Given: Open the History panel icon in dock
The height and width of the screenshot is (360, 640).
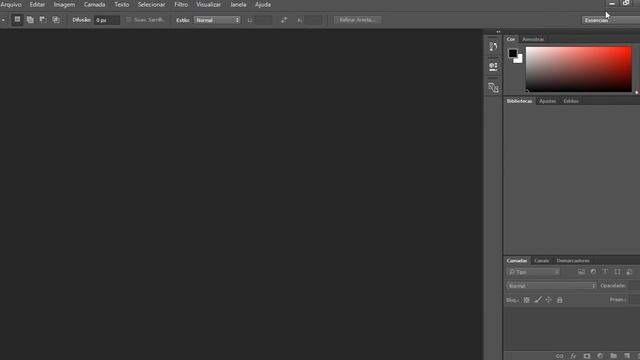Looking at the screenshot, I should [493, 47].
